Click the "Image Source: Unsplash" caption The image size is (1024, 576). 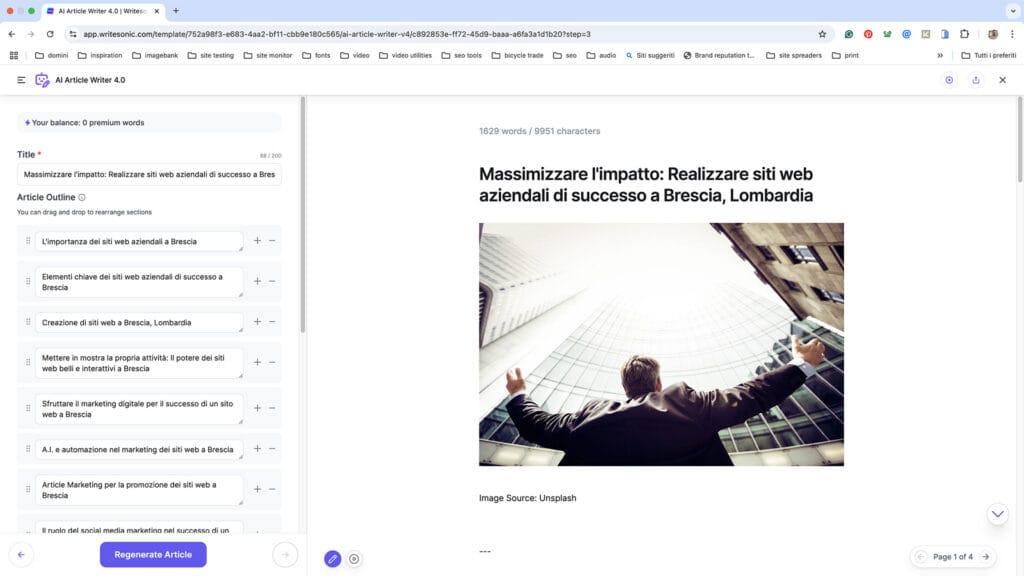coord(528,498)
